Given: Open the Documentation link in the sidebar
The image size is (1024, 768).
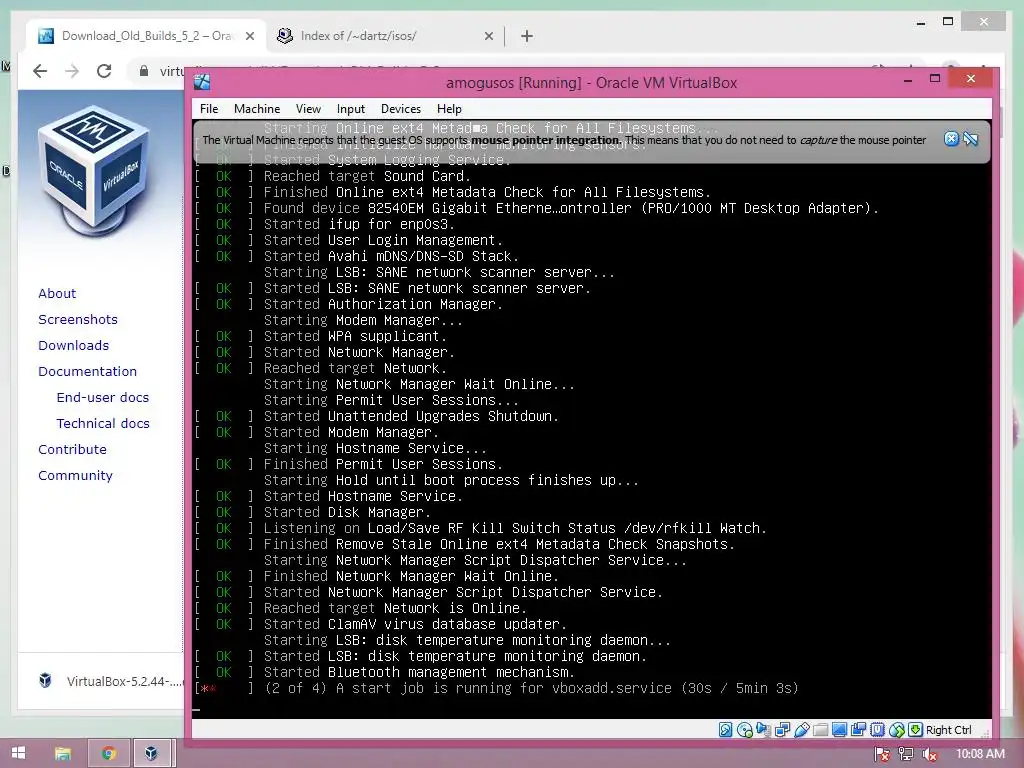Looking at the screenshot, I should pyautogui.click(x=88, y=372).
